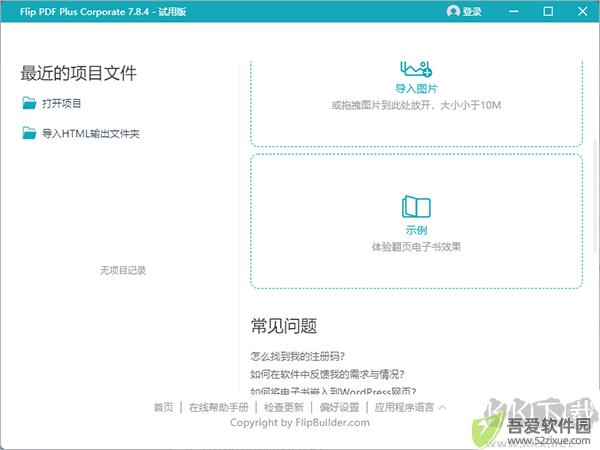Open the 导入图片 link text
Viewport: 600px width, 450px height.
point(416,89)
